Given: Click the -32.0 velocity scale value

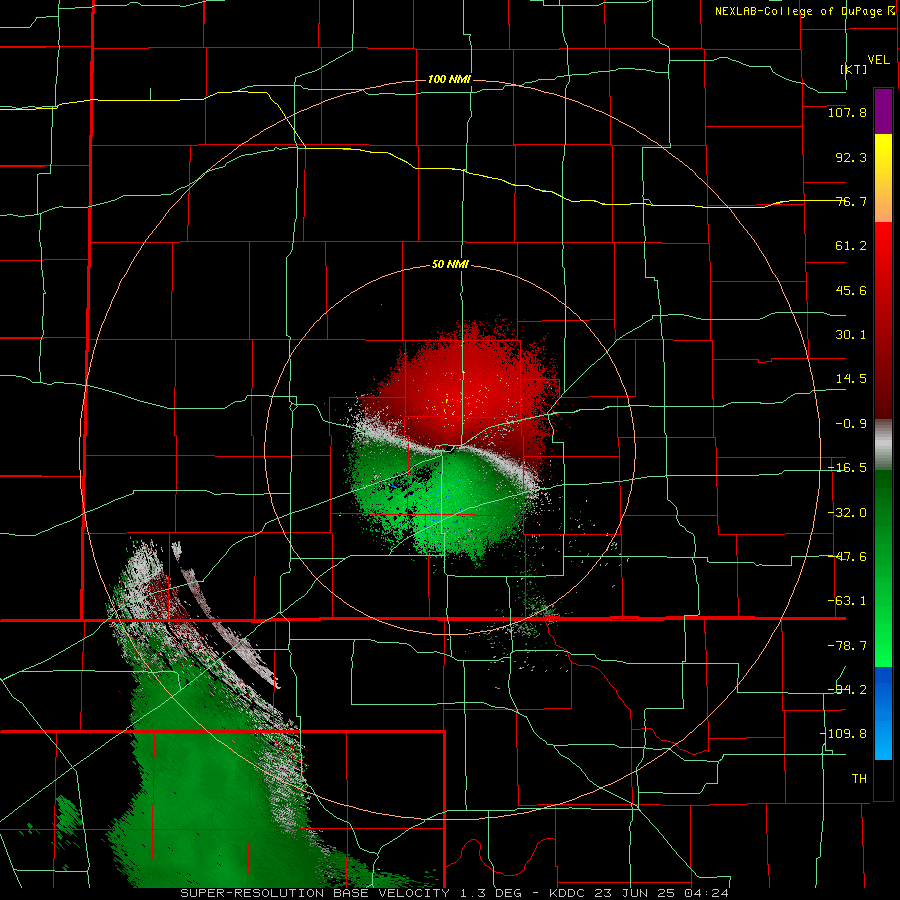Looking at the screenshot, I should (847, 513).
